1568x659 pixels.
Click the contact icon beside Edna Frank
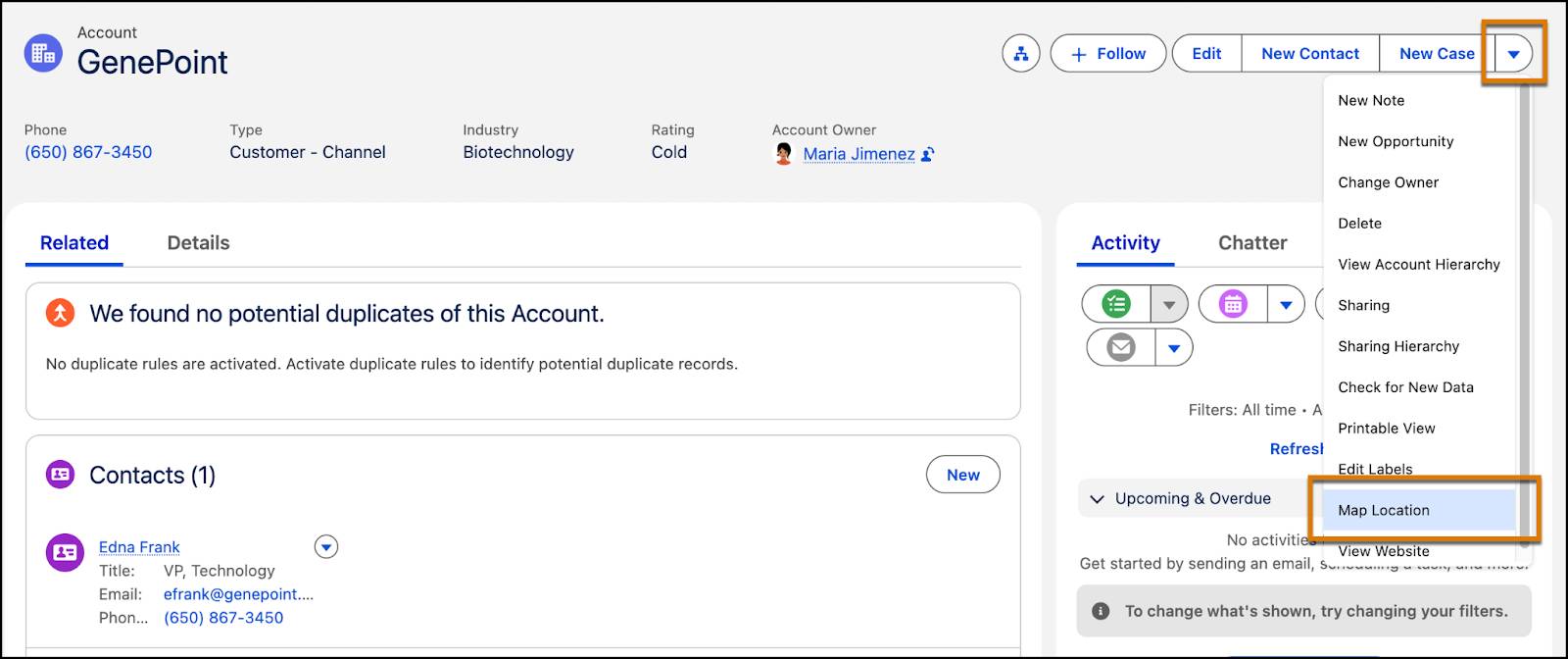65,553
